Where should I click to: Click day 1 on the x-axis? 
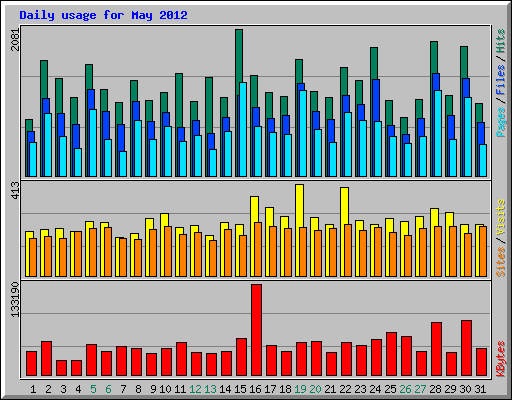pos(33,389)
